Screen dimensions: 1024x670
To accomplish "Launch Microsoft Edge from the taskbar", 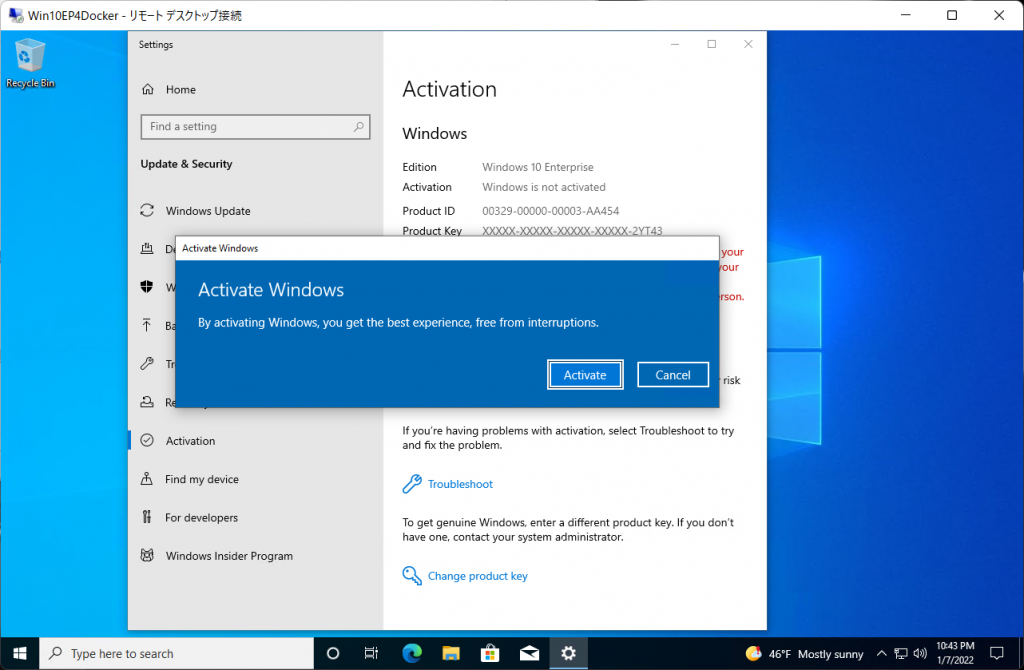I will pyautogui.click(x=411, y=653).
